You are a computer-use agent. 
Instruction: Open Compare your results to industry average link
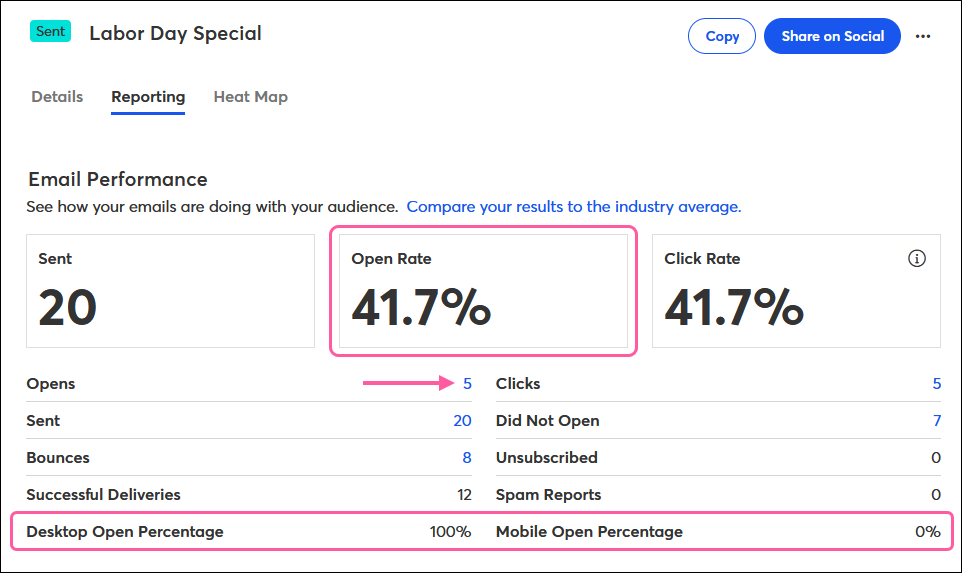[x=573, y=207]
